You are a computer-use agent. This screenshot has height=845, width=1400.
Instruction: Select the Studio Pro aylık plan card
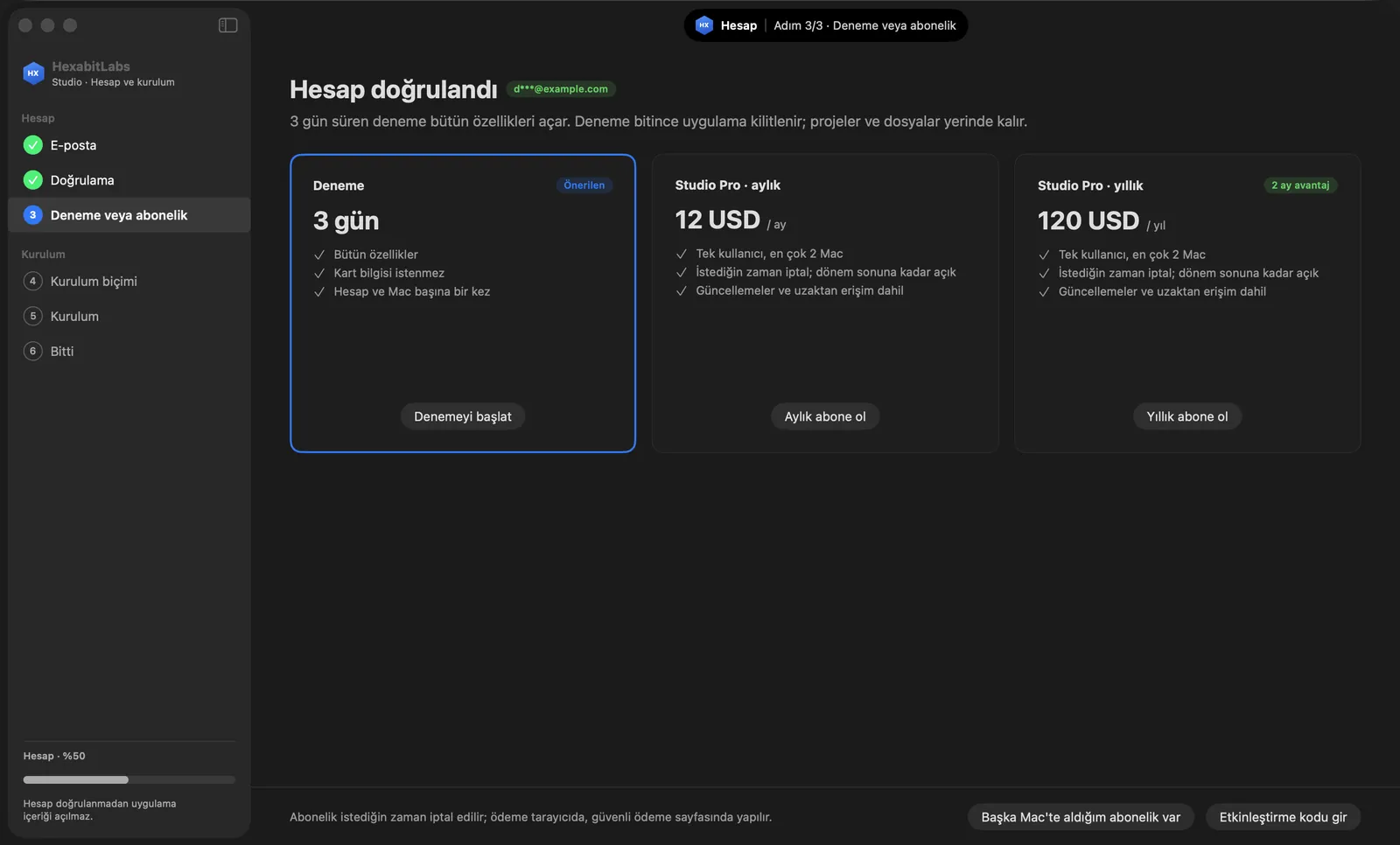pos(825,303)
